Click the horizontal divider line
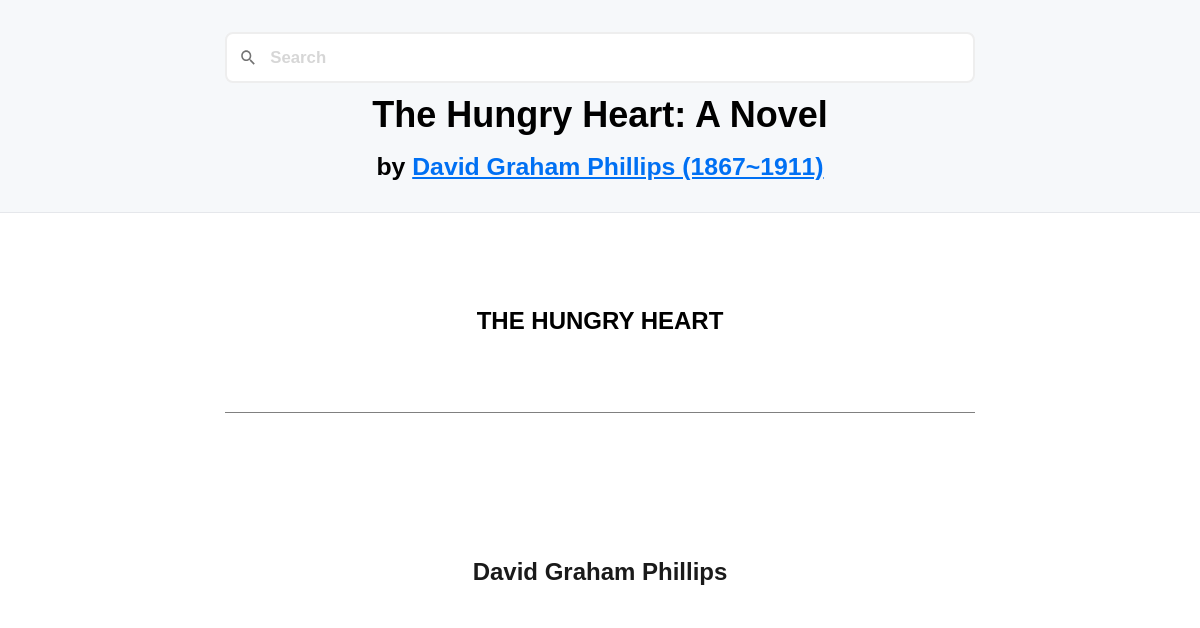 pyautogui.click(x=600, y=412)
